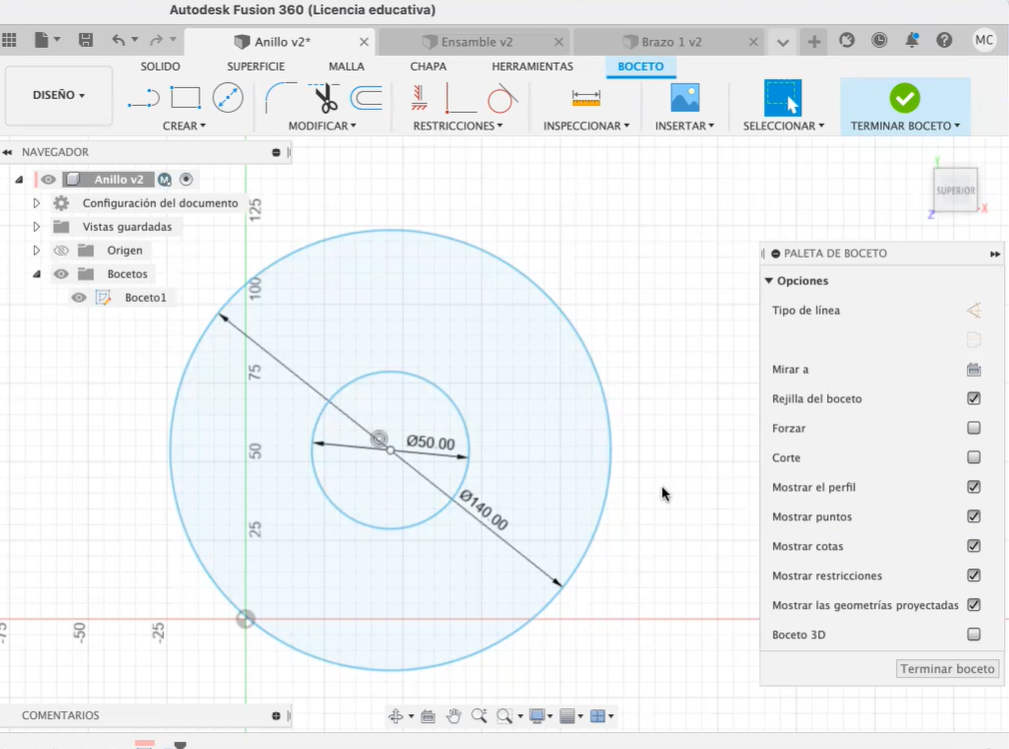Apply the Horizontal/Vertical constraint icon
1009x749 pixels.
click(420, 98)
